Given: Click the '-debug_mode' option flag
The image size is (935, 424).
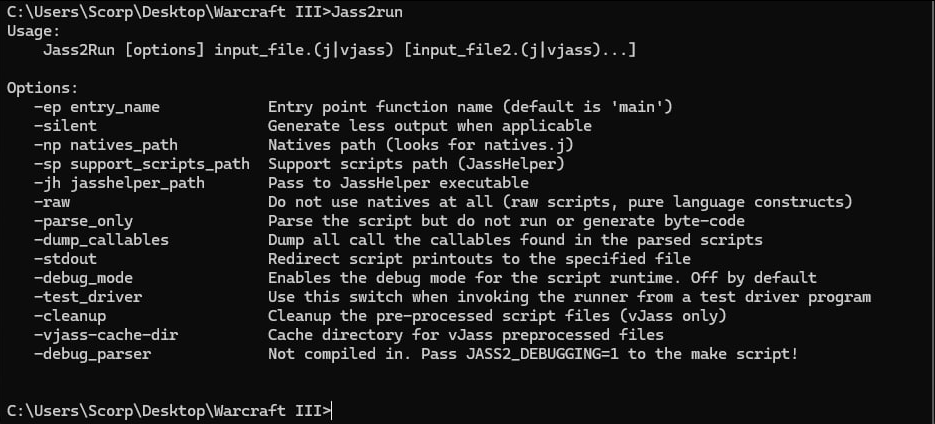Looking at the screenshot, I should tap(83, 278).
